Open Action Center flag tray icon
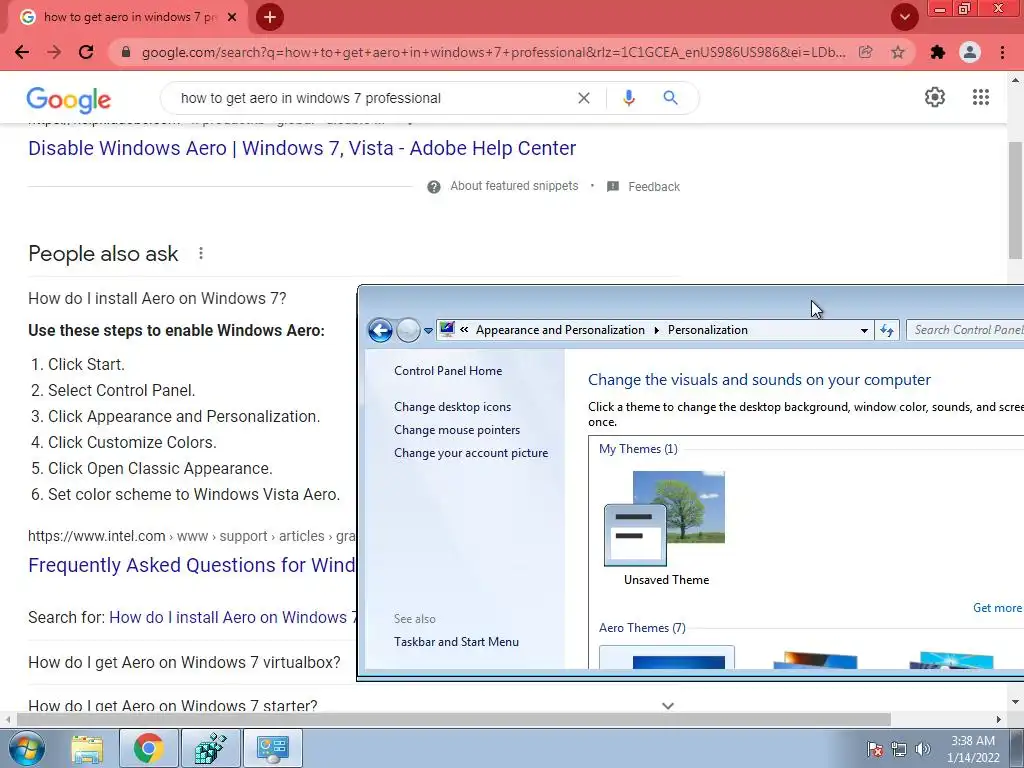Image resolution: width=1024 pixels, height=768 pixels. (875, 750)
